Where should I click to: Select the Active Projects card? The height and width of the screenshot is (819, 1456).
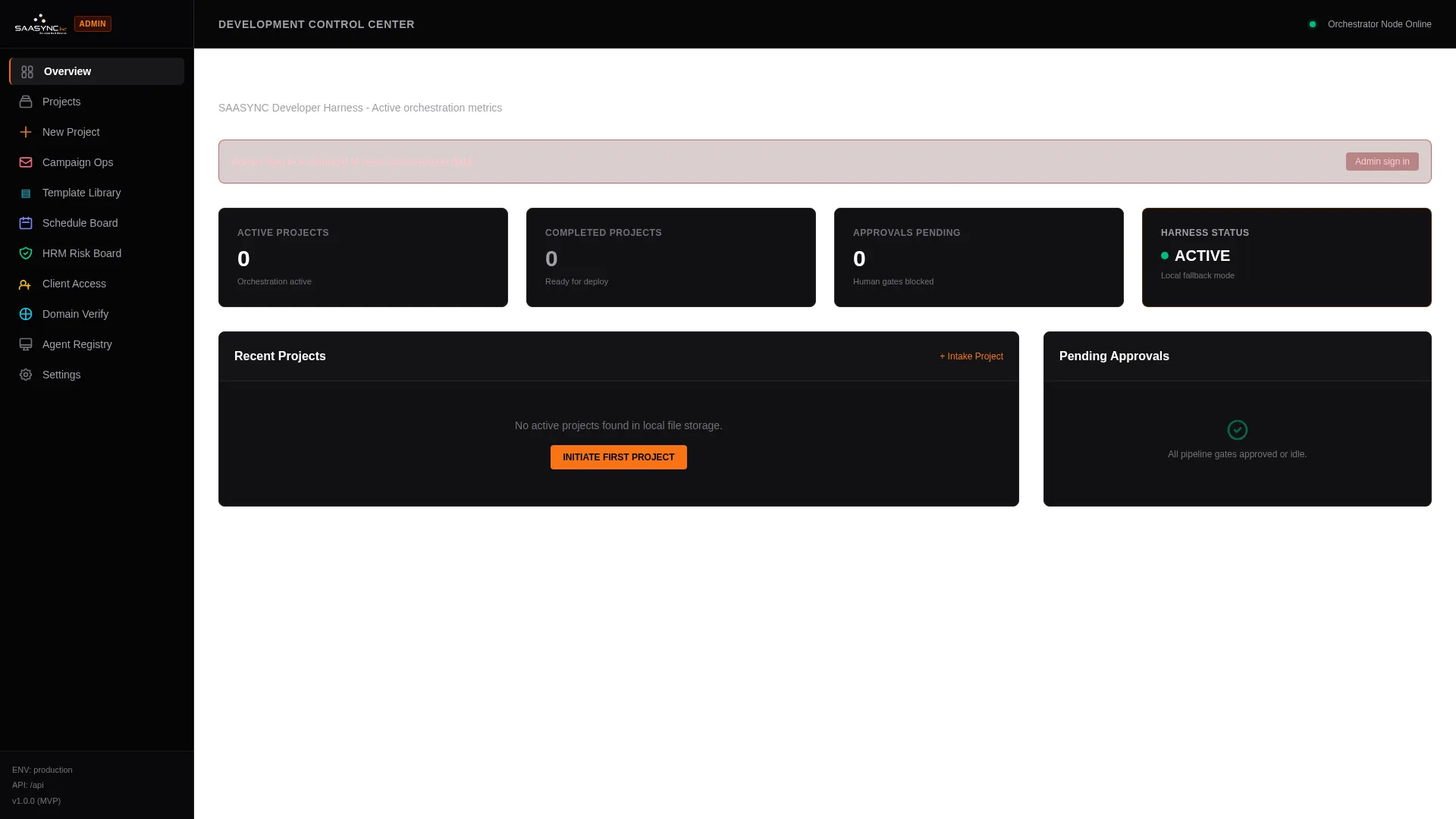363,258
